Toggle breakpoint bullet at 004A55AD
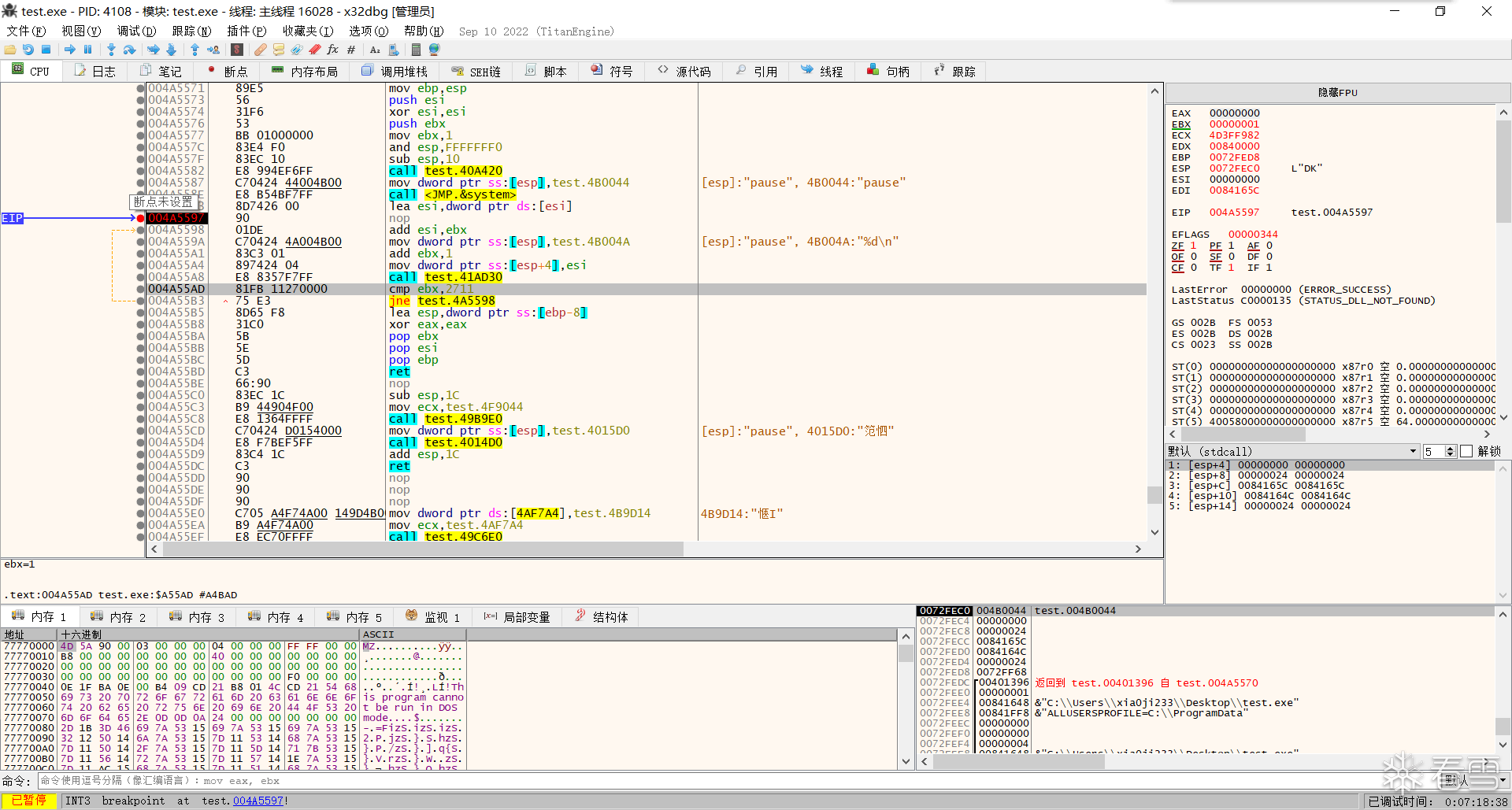Image resolution: width=1512 pixels, height=810 pixels. [141, 289]
